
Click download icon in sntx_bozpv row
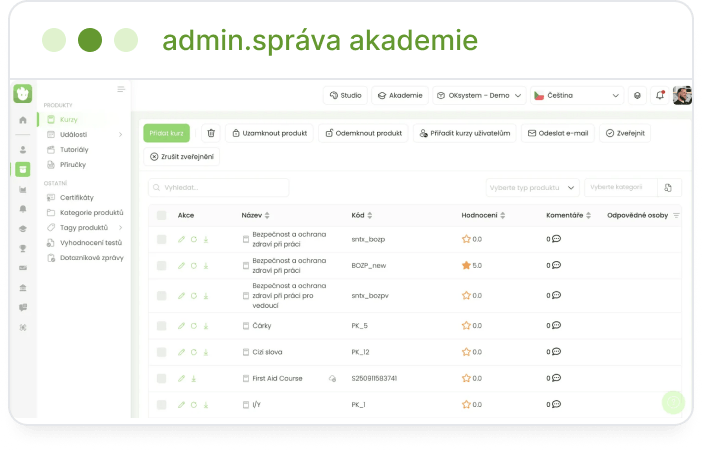pos(206,296)
